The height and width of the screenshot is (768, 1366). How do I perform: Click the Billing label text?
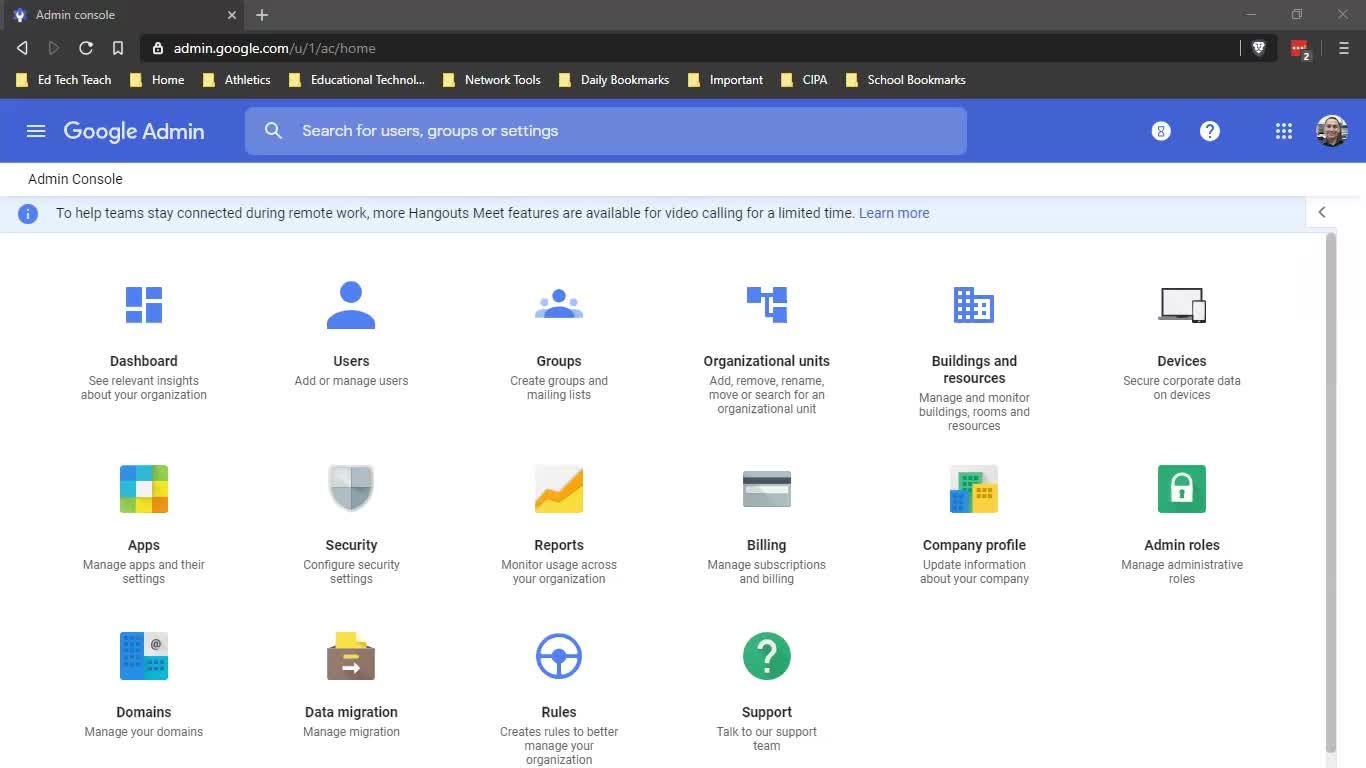tap(767, 545)
